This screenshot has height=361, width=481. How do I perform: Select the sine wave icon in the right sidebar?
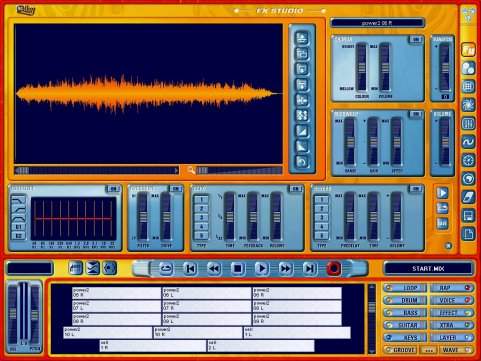[x=468, y=142]
